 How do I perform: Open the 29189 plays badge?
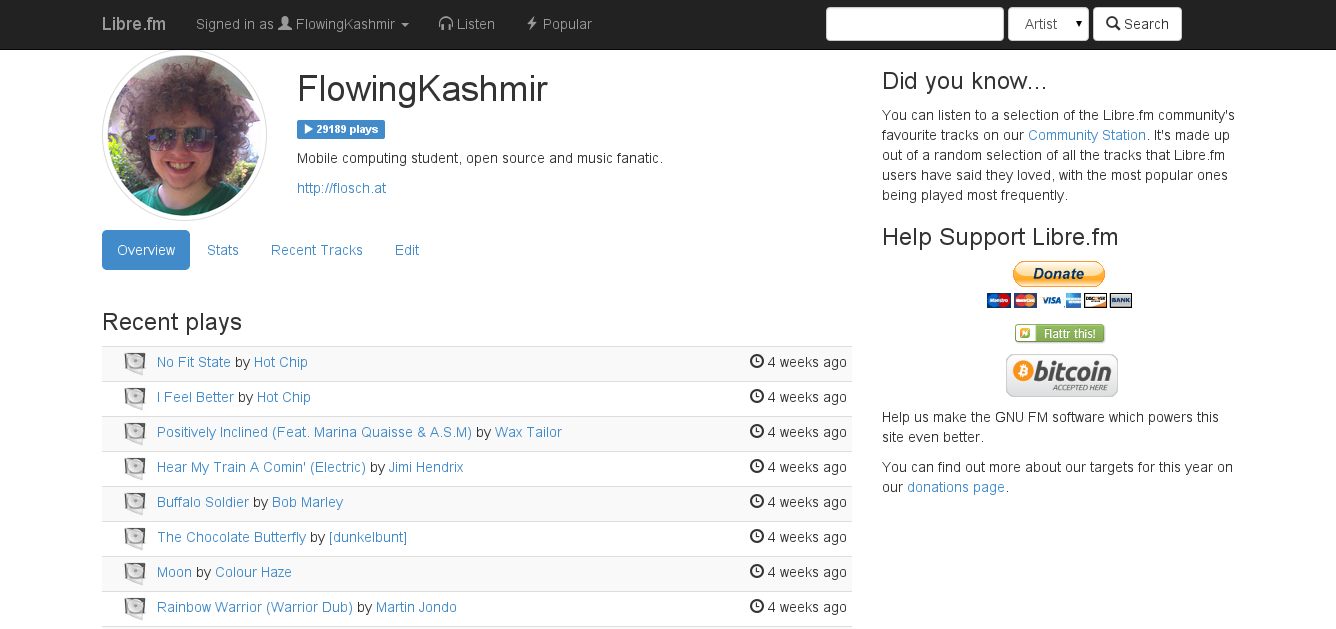click(341, 129)
